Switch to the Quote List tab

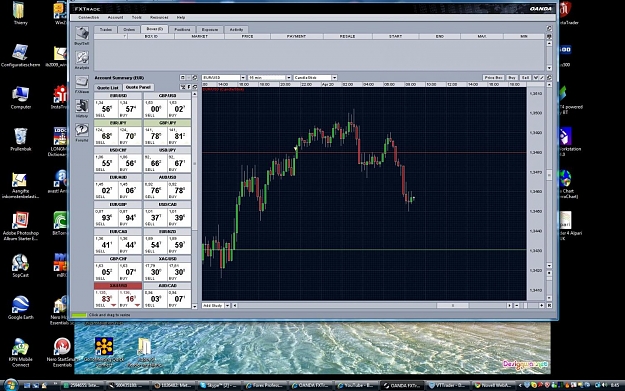(x=108, y=88)
